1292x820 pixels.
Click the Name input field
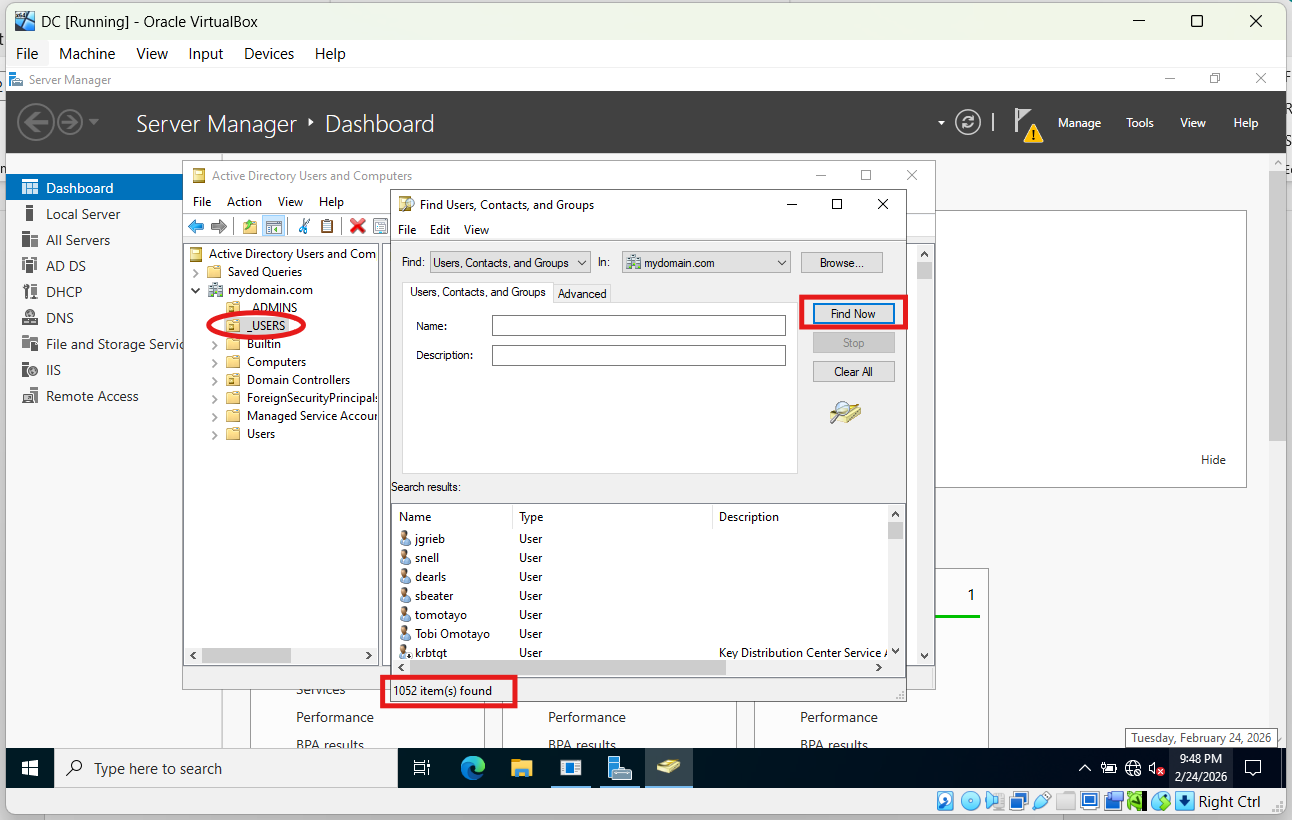click(638, 326)
